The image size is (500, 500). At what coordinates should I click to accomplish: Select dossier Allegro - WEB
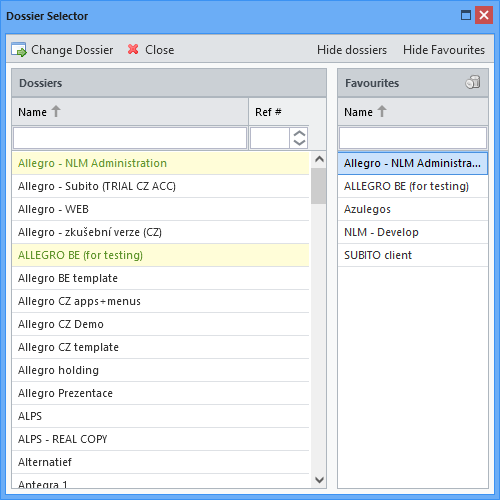pyautogui.click(x=161, y=209)
